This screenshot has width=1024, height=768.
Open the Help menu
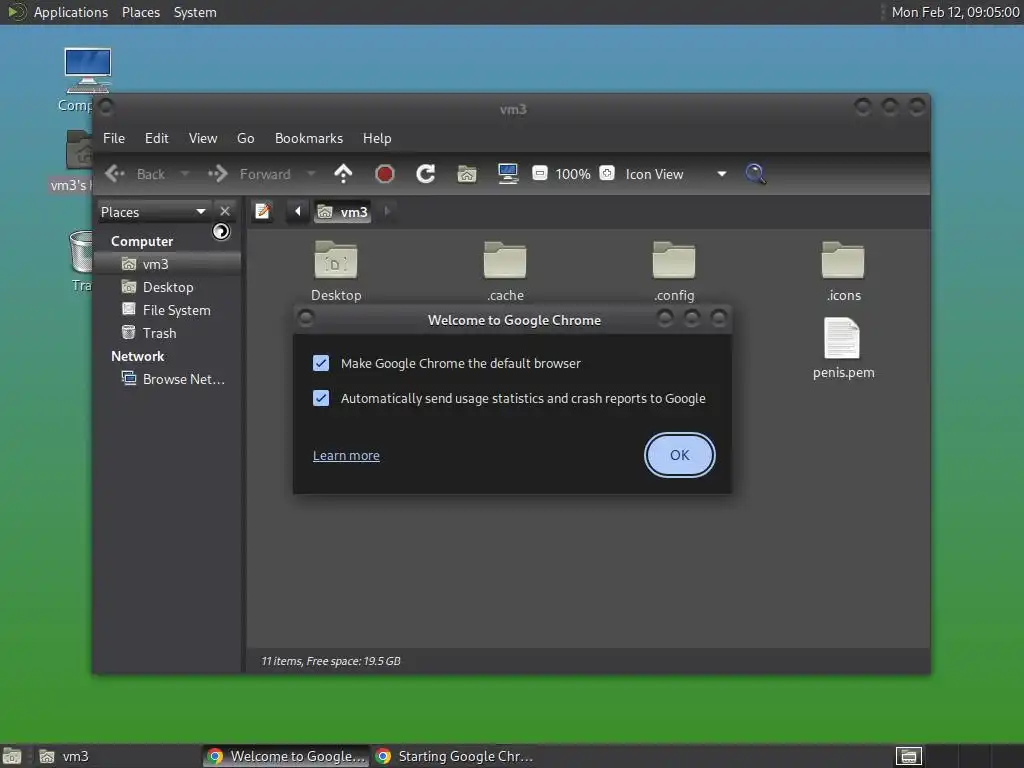point(377,138)
